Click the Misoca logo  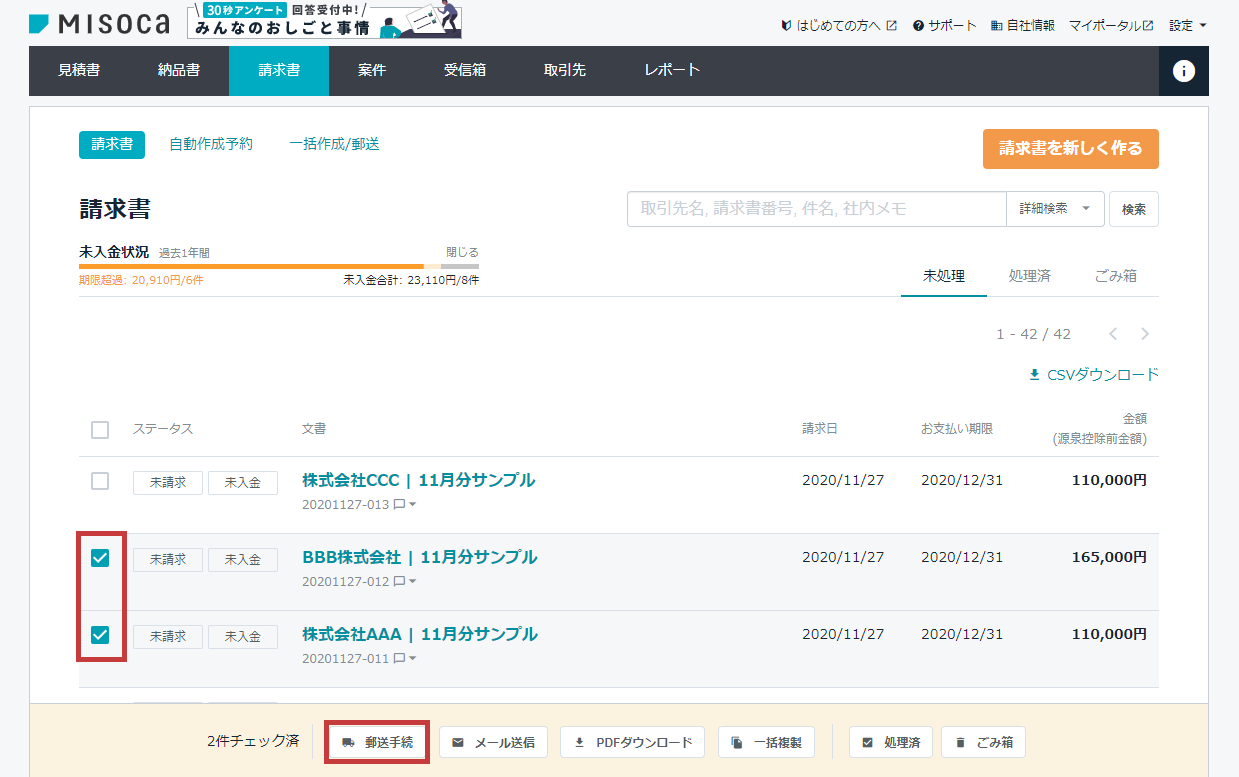pyautogui.click(x=99, y=23)
